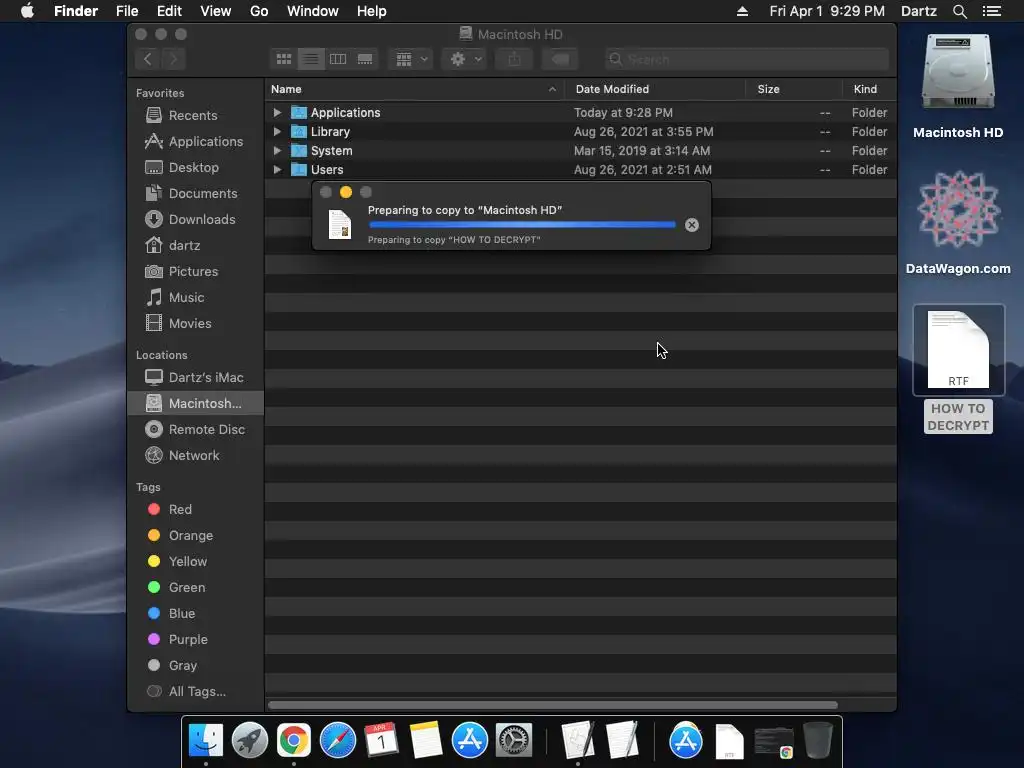This screenshot has height=768, width=1024.
Task: Minimize the copy progress dialog
Action: coord(346,192)
